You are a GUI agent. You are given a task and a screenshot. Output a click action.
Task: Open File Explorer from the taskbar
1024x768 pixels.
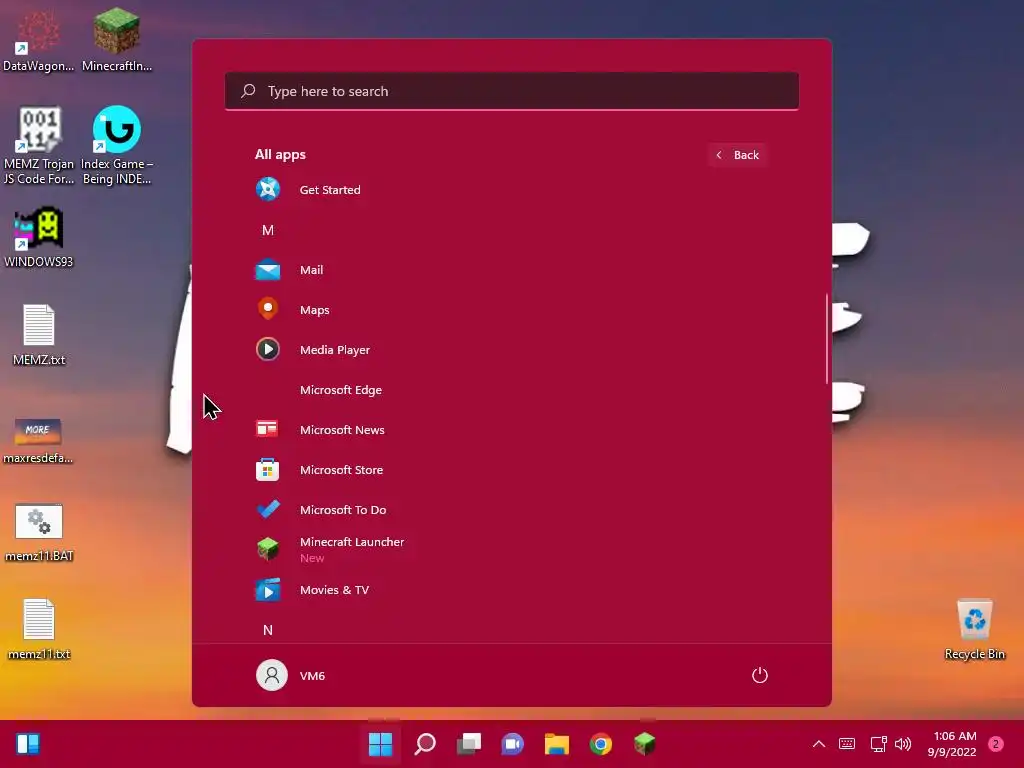(x=556, y=743)
